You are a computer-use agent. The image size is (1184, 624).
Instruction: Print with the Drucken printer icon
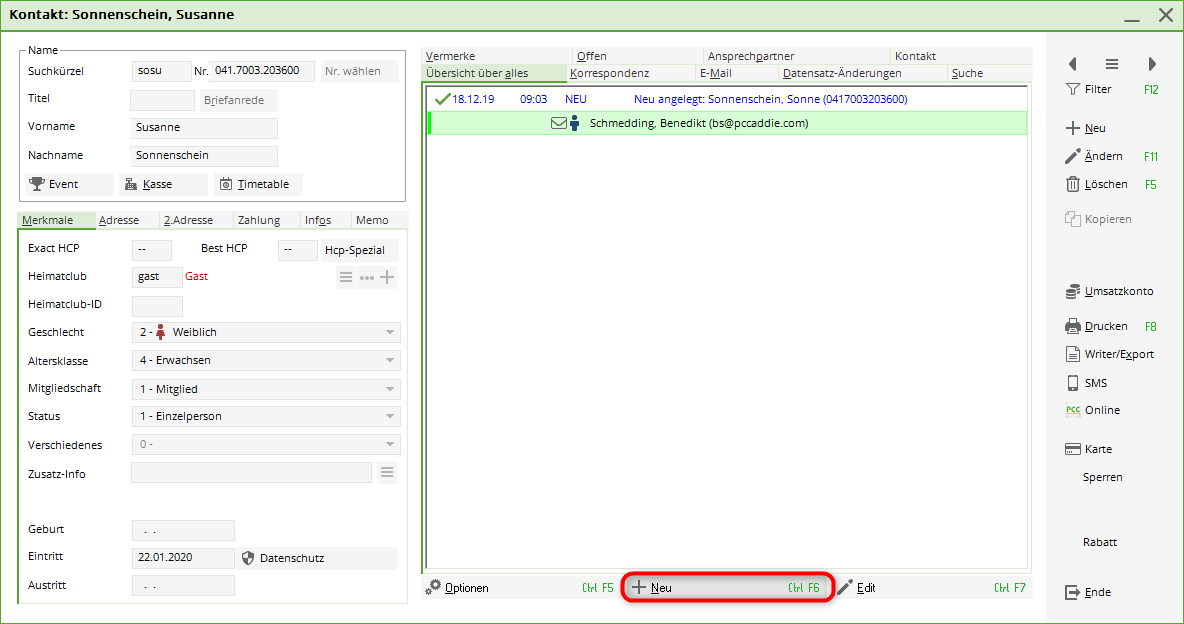(x=1073, y=326)
